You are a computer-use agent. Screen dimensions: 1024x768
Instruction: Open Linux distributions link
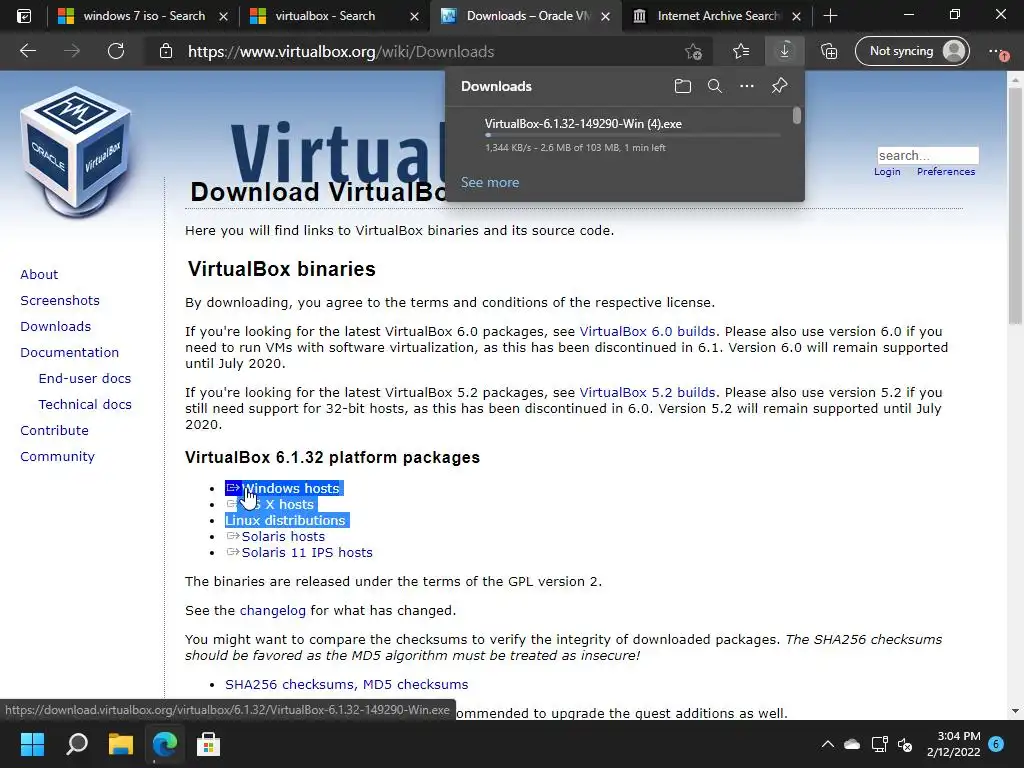click(285, 520)
